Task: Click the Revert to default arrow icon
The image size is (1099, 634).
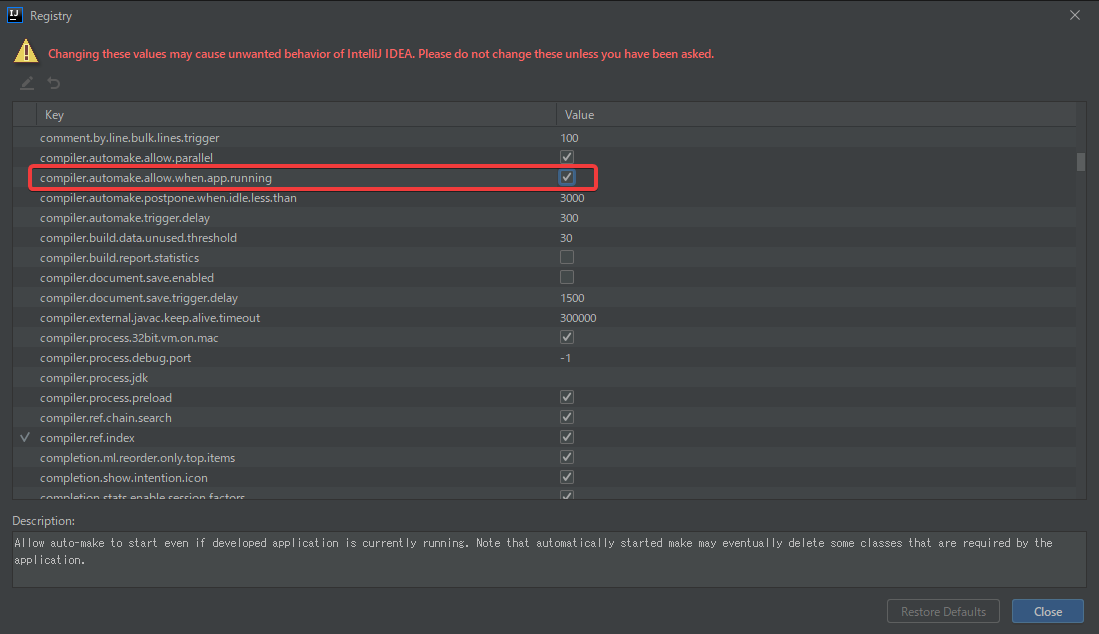Action: (54, 83)
